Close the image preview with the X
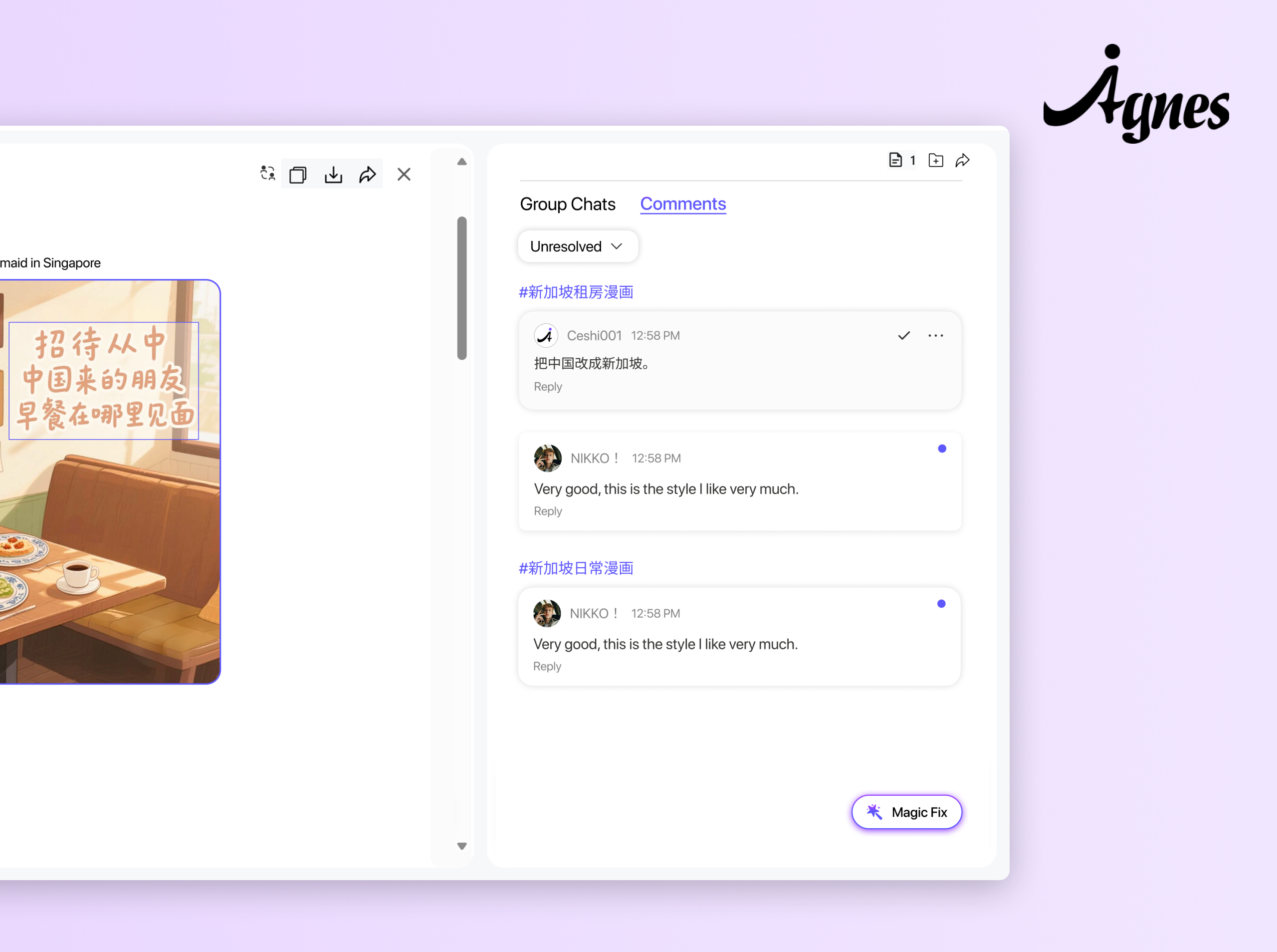This screenshot has height=952, width=1277. pyautogui.click(x=404, y=174)
